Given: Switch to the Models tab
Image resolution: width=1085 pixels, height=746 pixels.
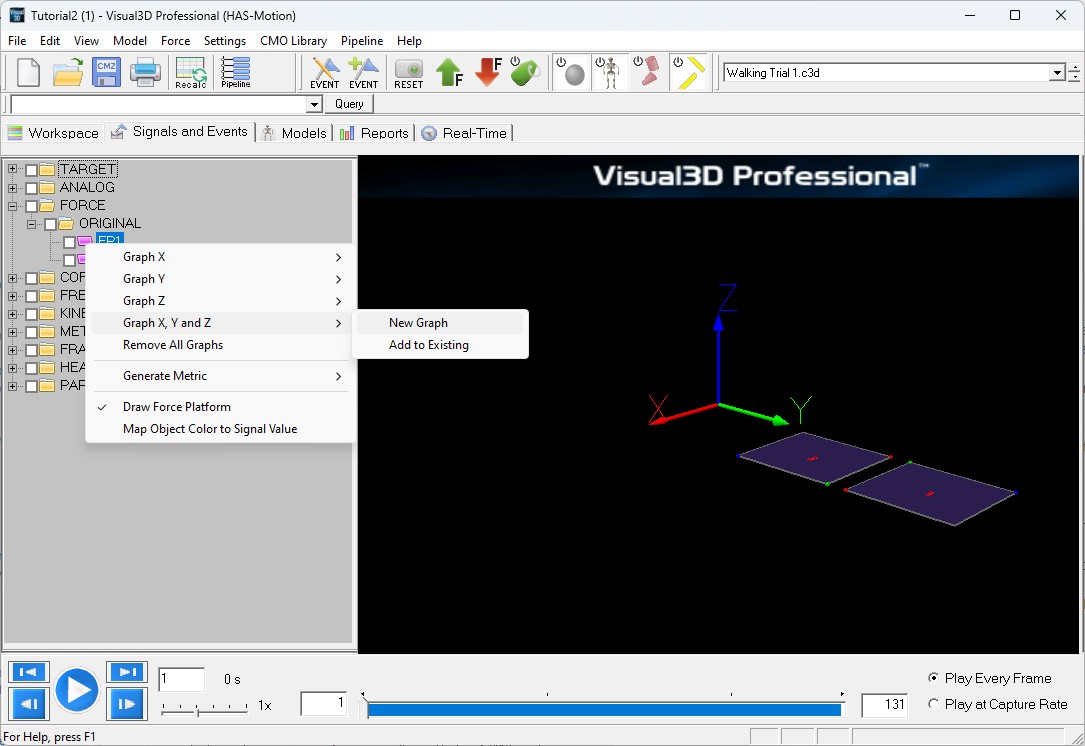Looking at the screenshot, I should [295, 133].
